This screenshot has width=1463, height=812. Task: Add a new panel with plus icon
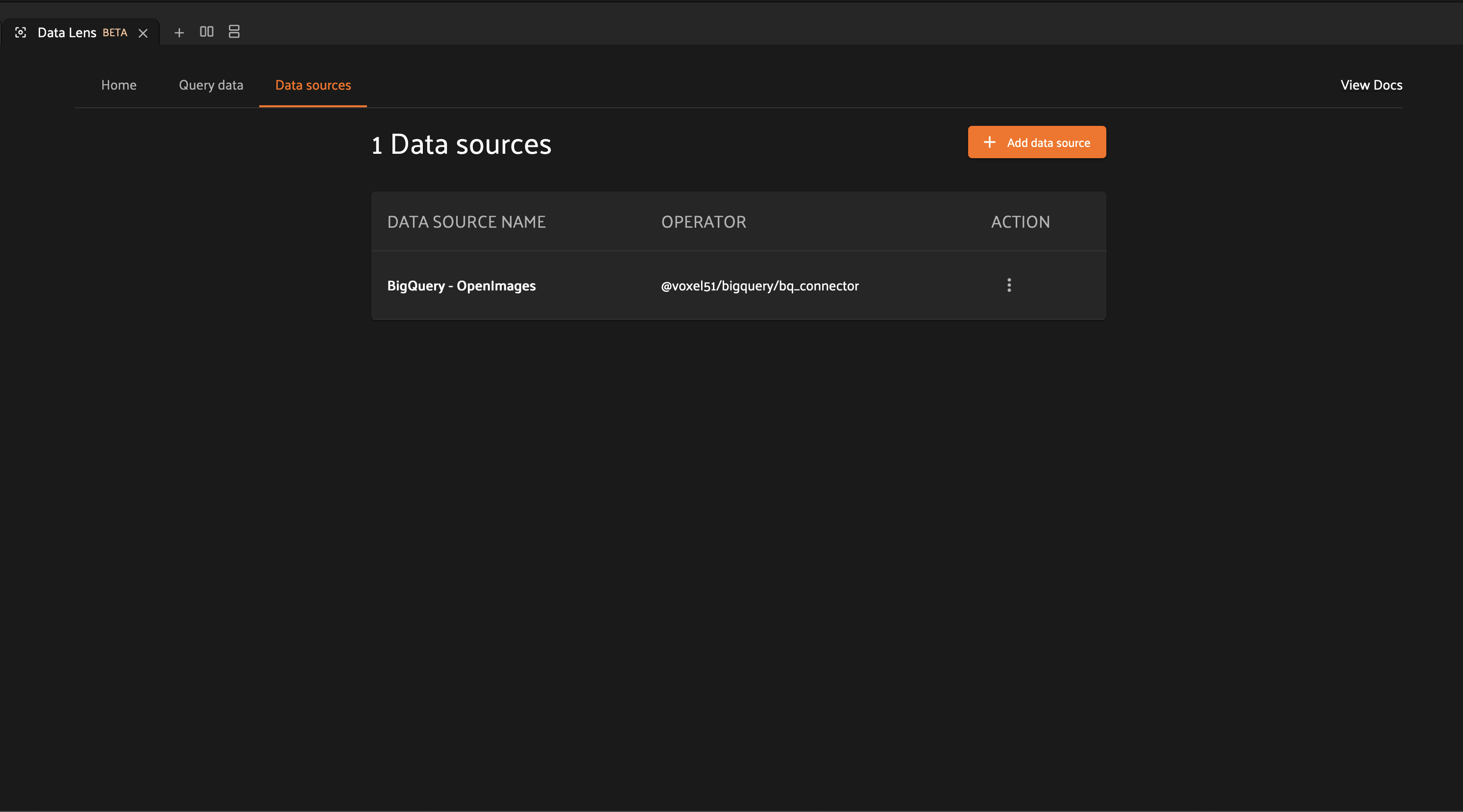[179, 32]
